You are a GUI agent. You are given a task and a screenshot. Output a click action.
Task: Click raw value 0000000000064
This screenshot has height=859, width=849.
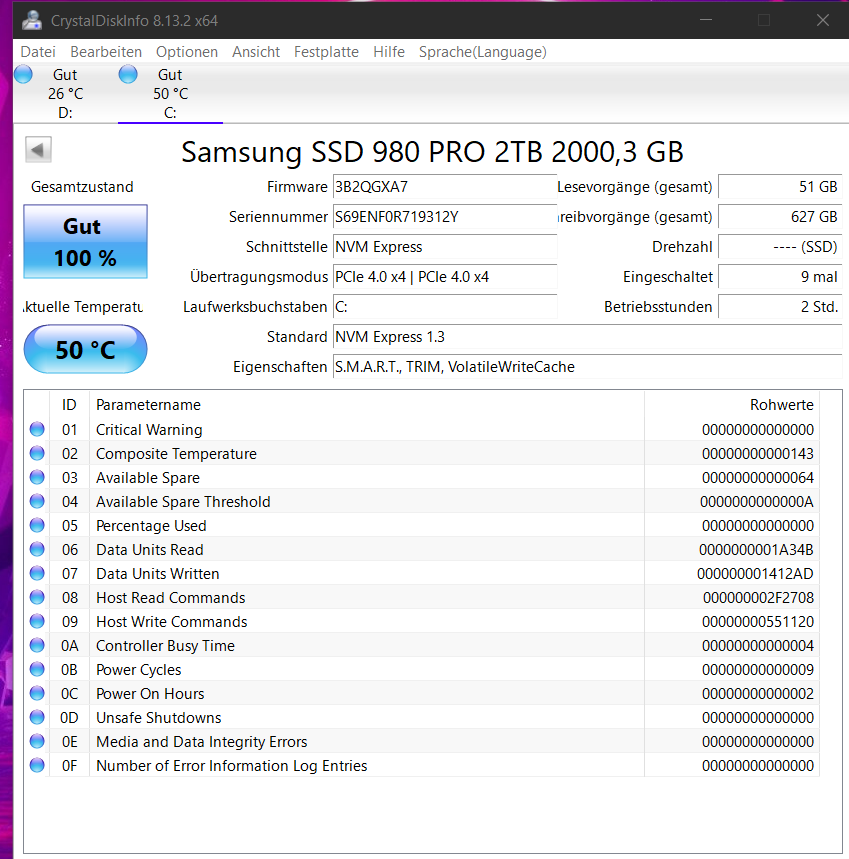[758, 478]
